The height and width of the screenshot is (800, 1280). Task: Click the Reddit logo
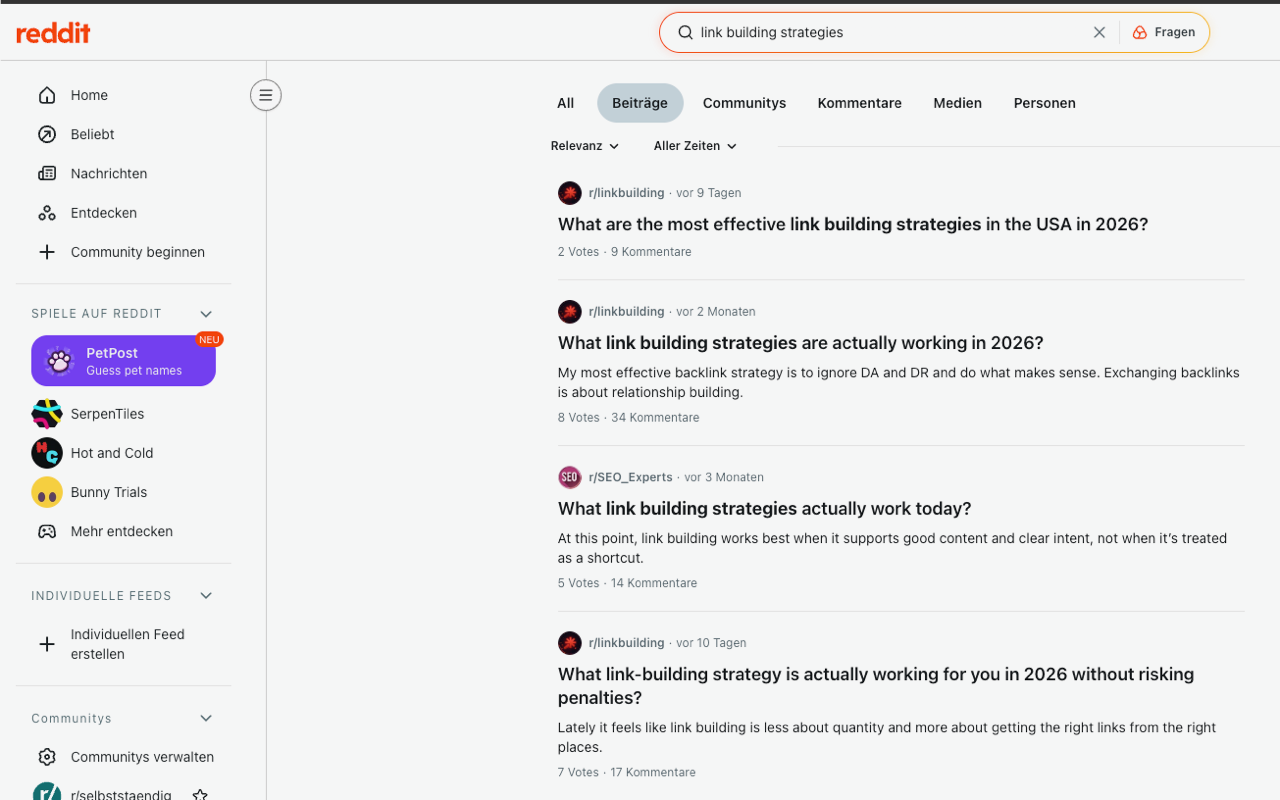click(52, 31)
